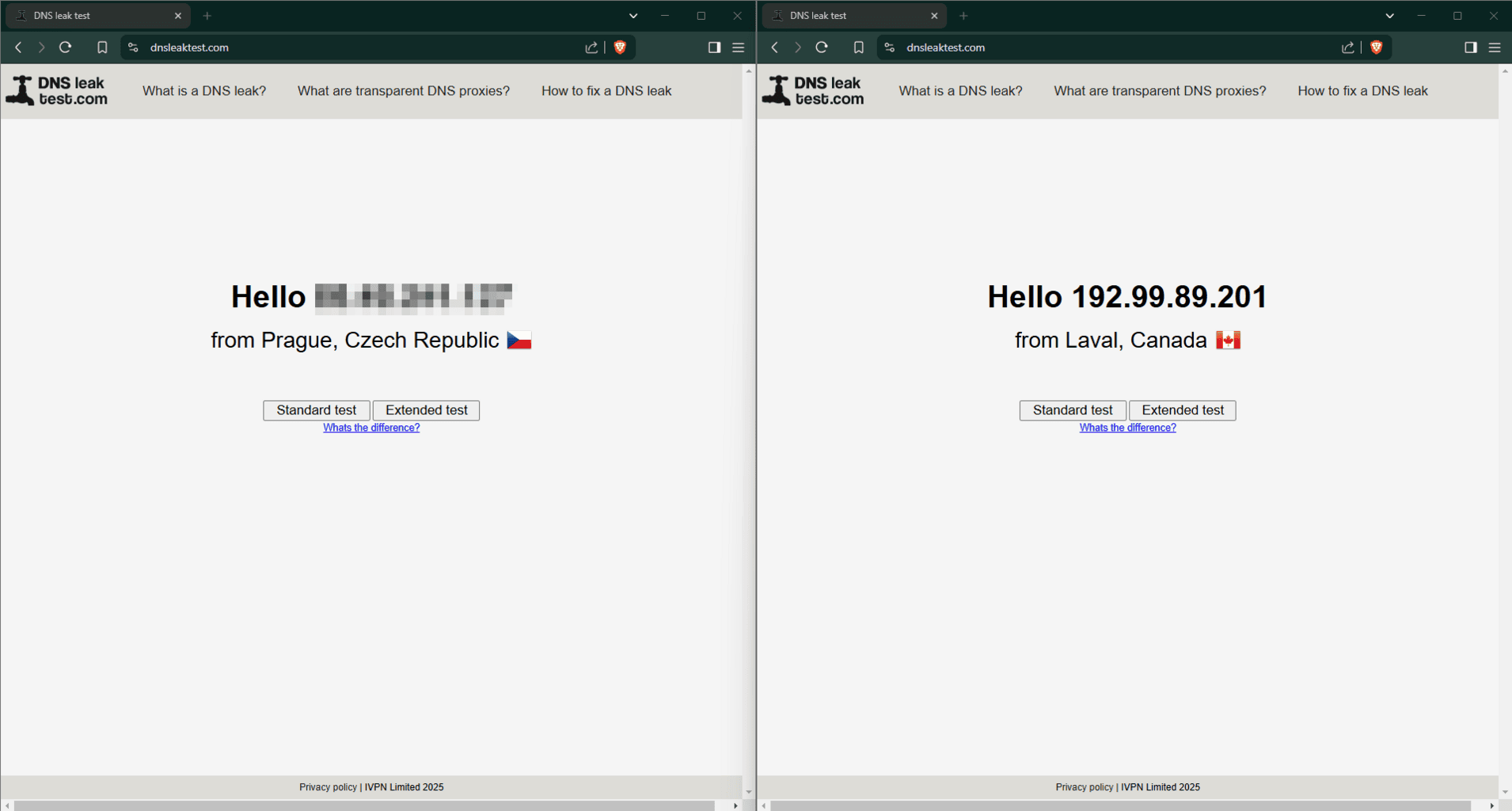The height and width of the screenshot is (811, 1512).
Task: Click Brave Shields icon in left window
Action: pyautogui.click(x=620, y=48)
